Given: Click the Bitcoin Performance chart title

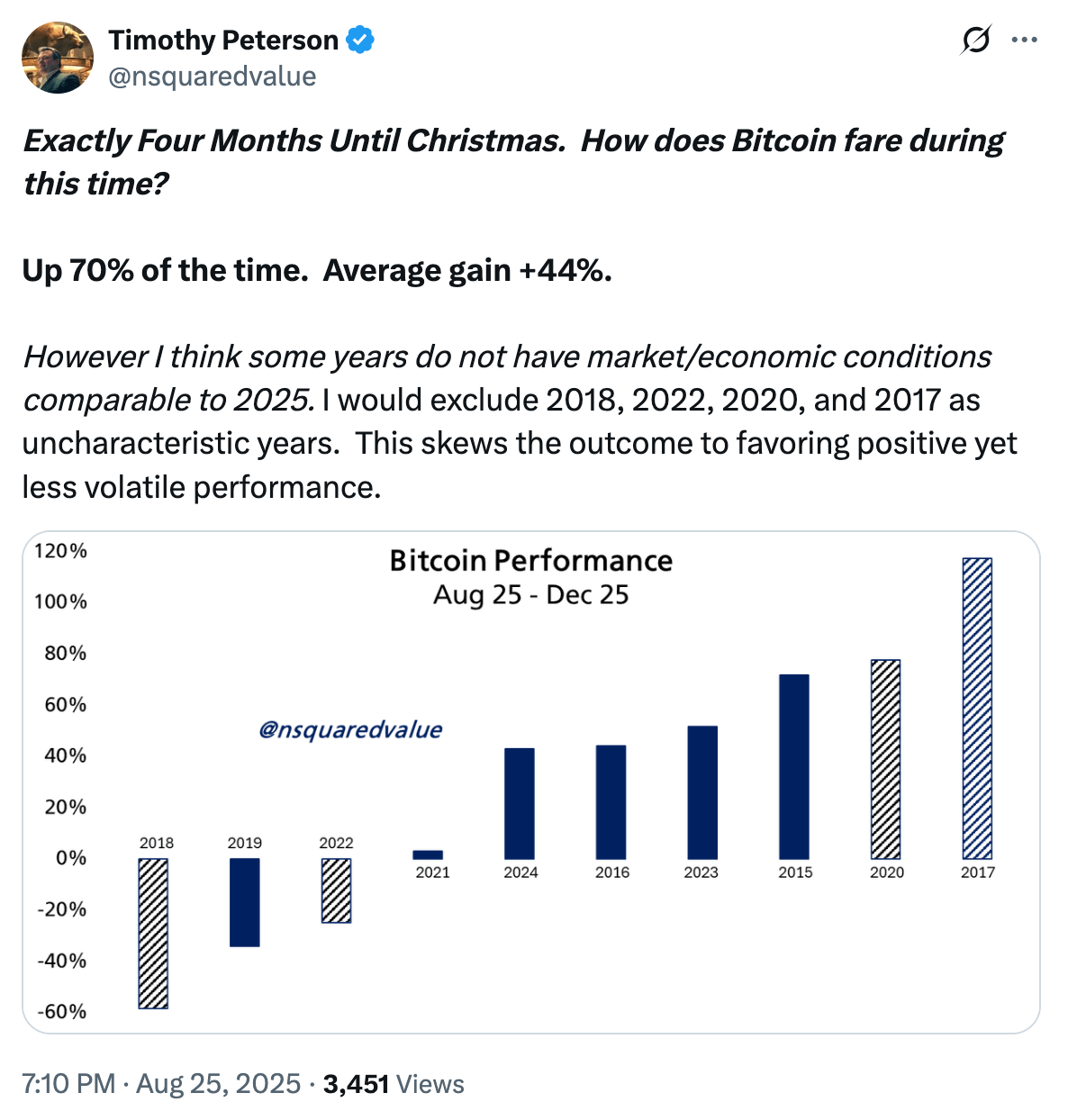Looking at the screenshot, I should click(531, 561).
